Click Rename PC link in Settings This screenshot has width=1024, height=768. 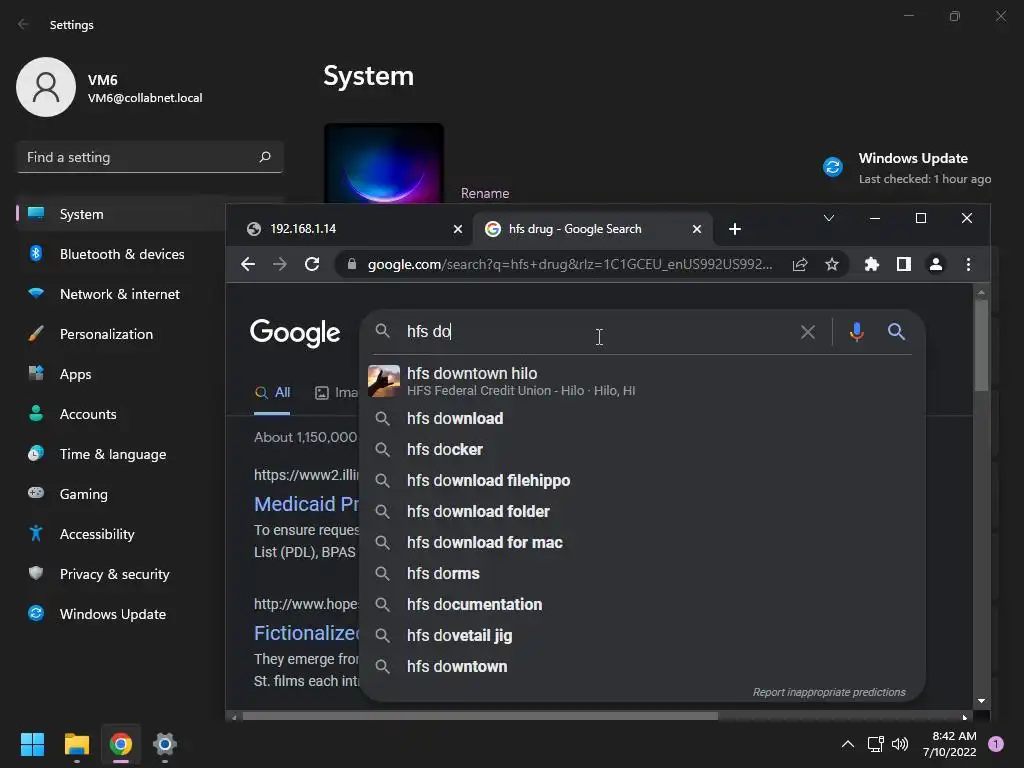pos(485,193)
